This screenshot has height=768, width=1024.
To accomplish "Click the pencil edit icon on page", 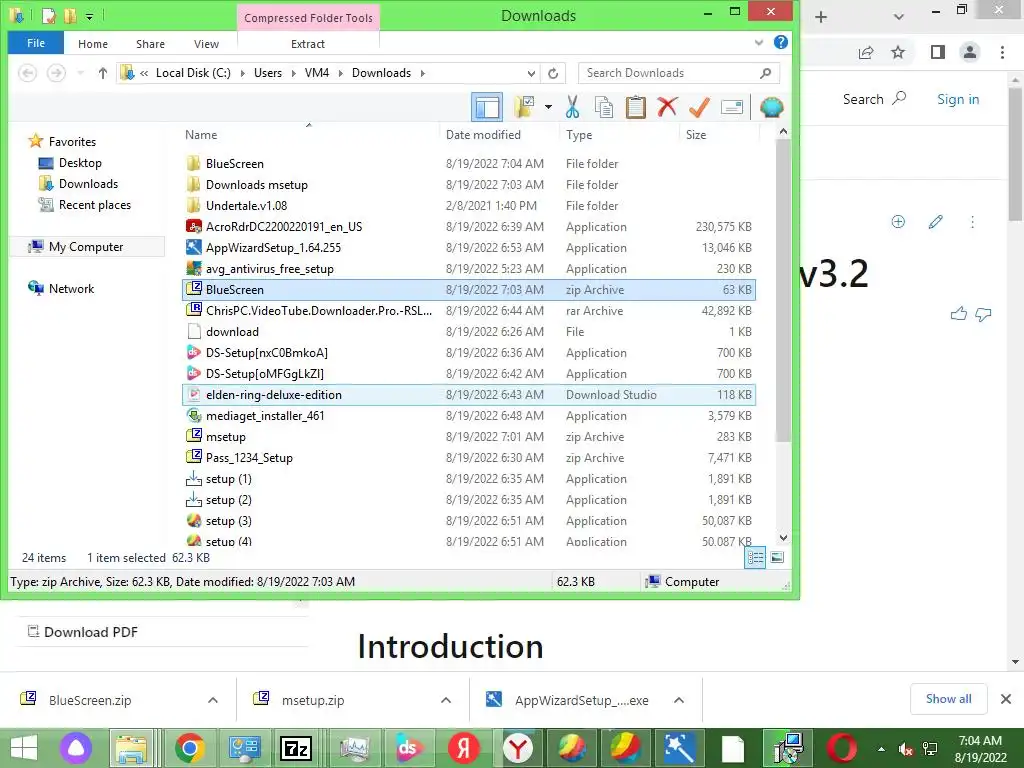I will [935, 222].
